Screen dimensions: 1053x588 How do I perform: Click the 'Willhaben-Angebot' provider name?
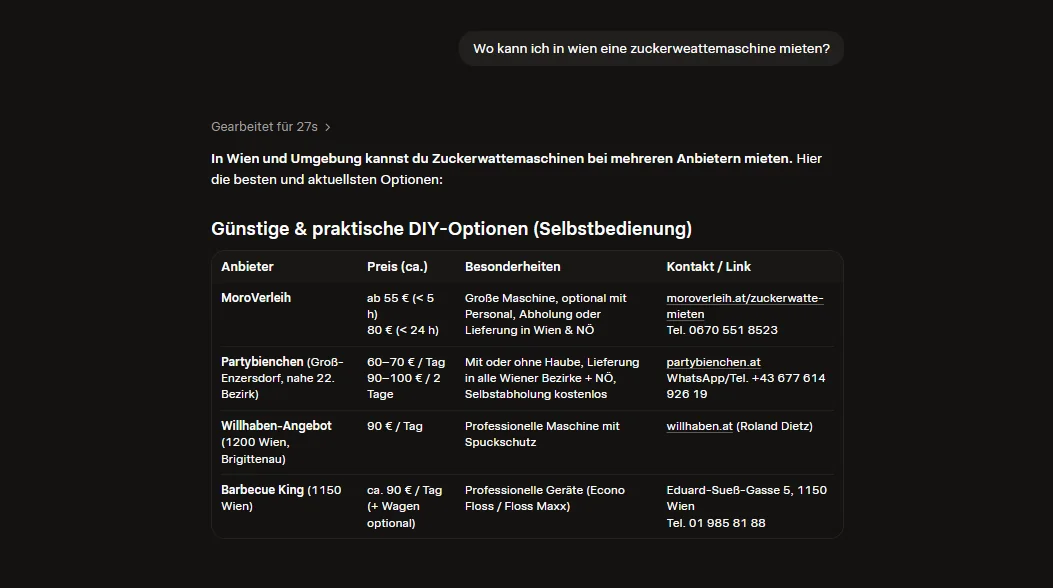click(276, 426)
